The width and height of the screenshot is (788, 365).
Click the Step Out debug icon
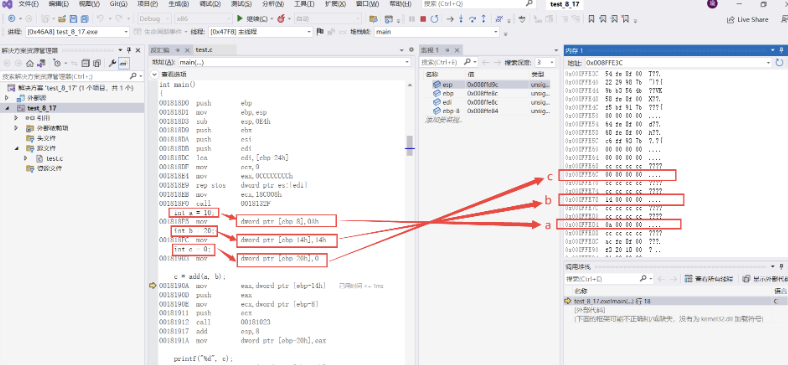483,19
